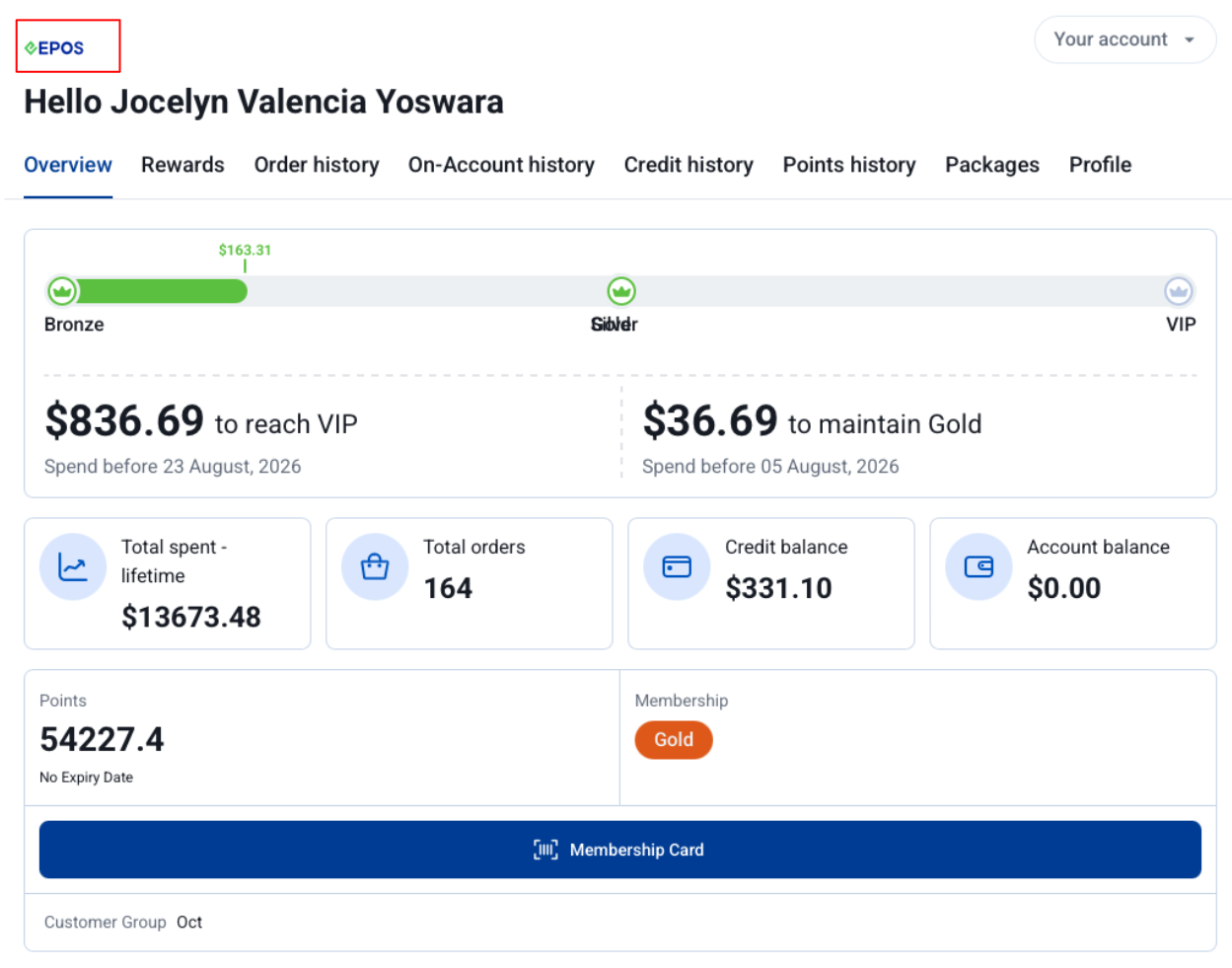The height and width of the screenshot is (968, 1232).
Task: Click the account balance wallet icon
Action: click(978, 567)
